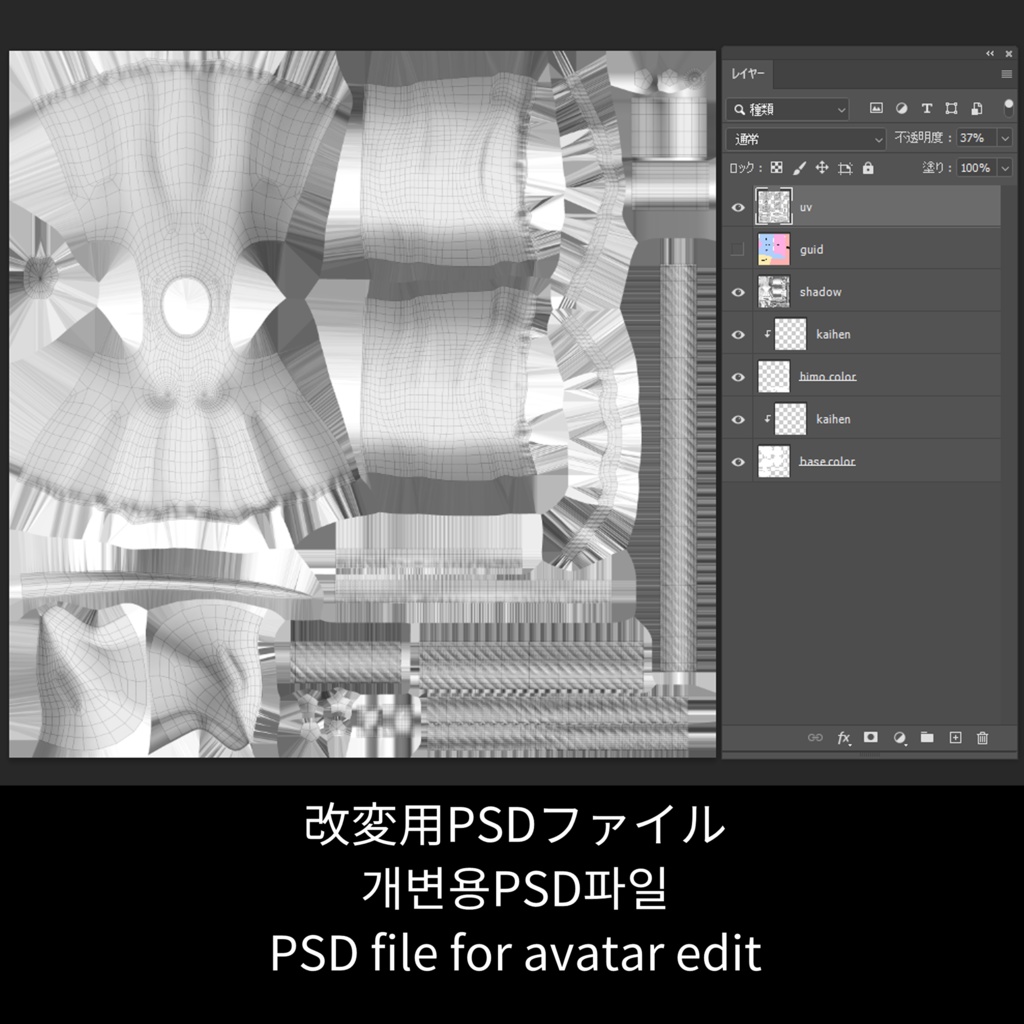Select the guid layer thumbnail
The width and height of the screenshot is (1024, 1024).
(x=774, y=249)
